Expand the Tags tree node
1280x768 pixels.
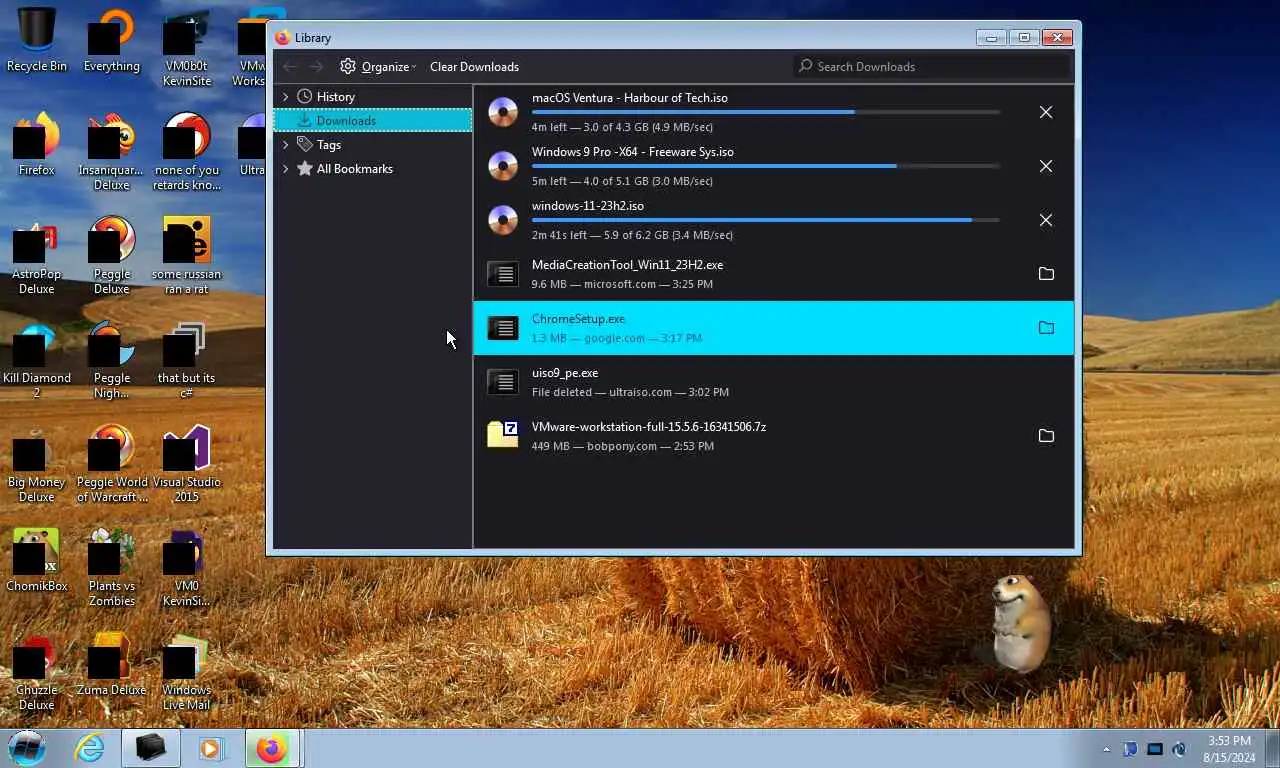(285, 145)
